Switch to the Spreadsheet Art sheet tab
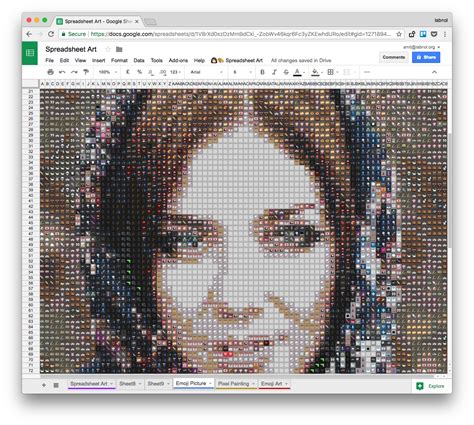 pyautogui.click(x=89, y=384)
